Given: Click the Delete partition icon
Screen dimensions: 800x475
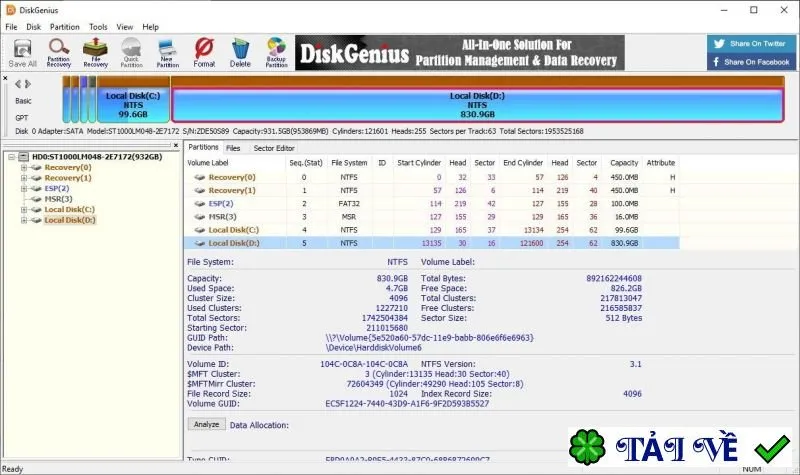Looking at the screenshot, I should point(240,53).
